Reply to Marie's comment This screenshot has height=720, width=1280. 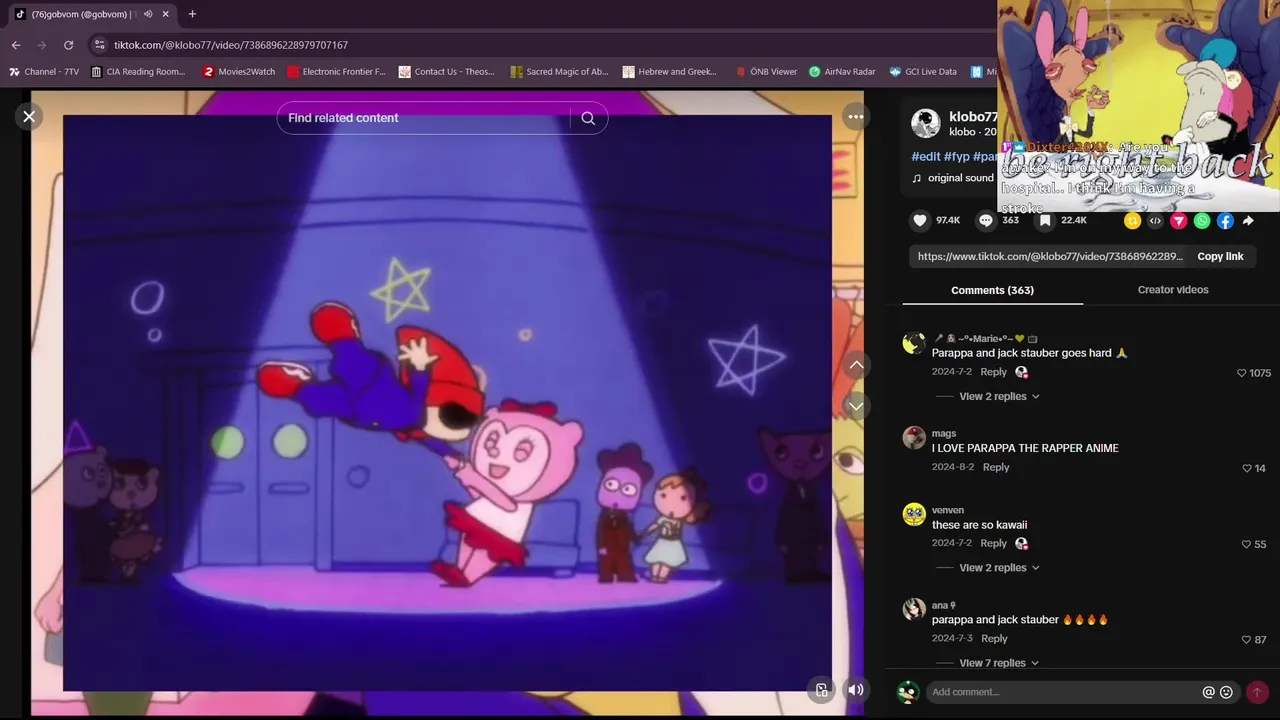pyautogui.click(x=993, y=372)
